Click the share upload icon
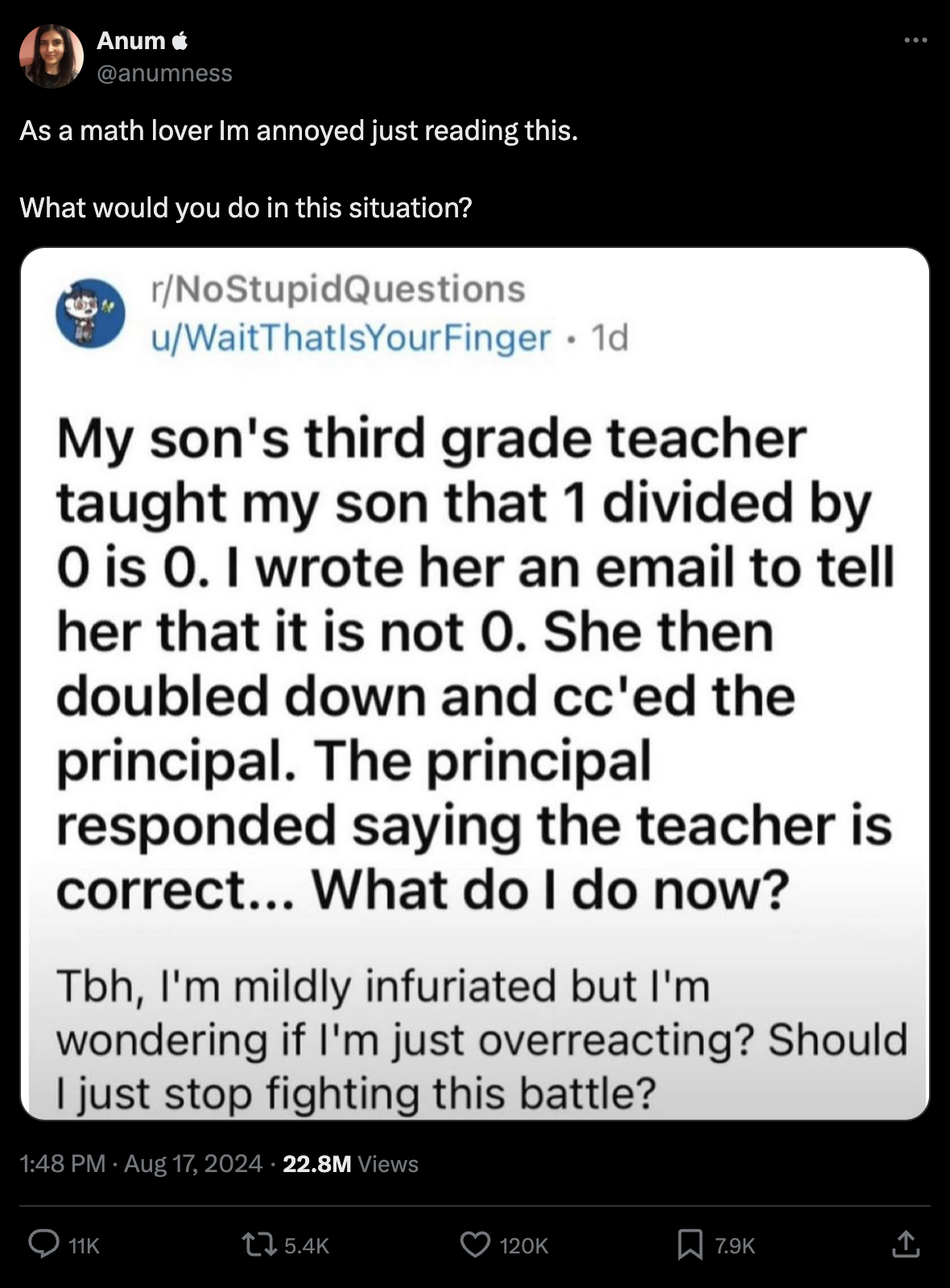This screenshot has height=1288, width=950. click(x=905, y=1245)
